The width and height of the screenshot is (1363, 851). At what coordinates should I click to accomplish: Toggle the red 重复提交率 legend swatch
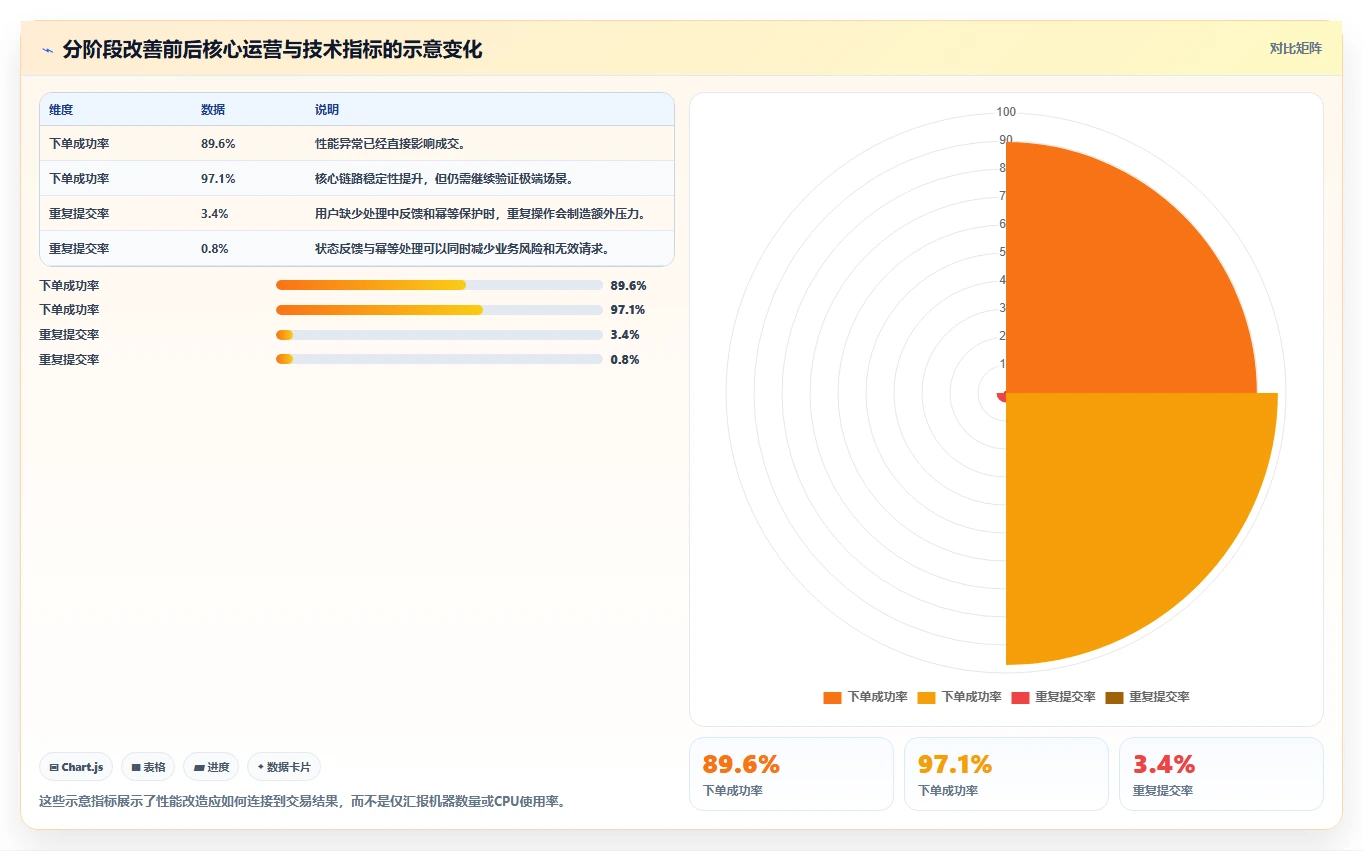pyautogui.click(x=1020, y=697)
